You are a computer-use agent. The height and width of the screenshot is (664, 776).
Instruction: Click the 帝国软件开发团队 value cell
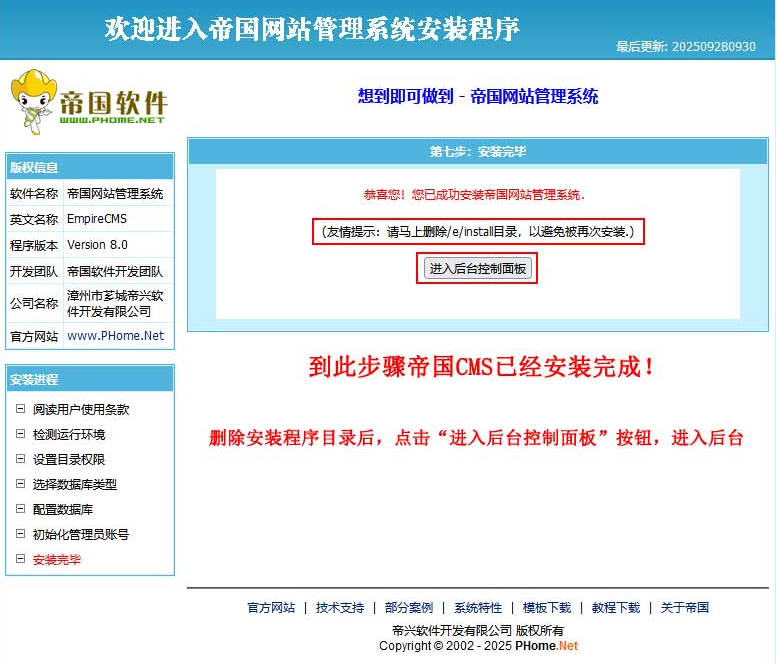119,271
